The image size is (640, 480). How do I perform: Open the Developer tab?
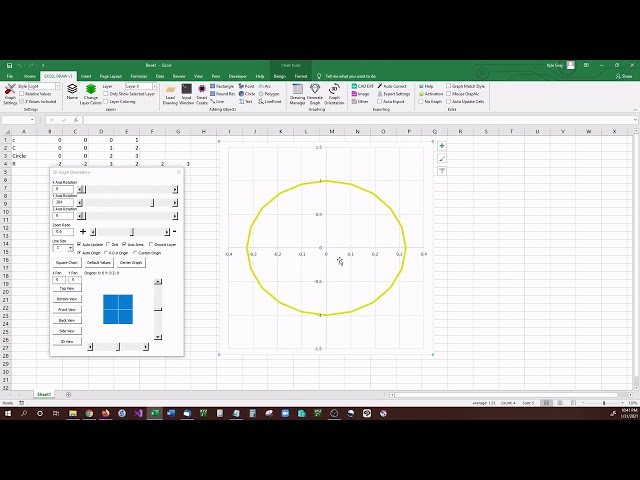point(238,76)
